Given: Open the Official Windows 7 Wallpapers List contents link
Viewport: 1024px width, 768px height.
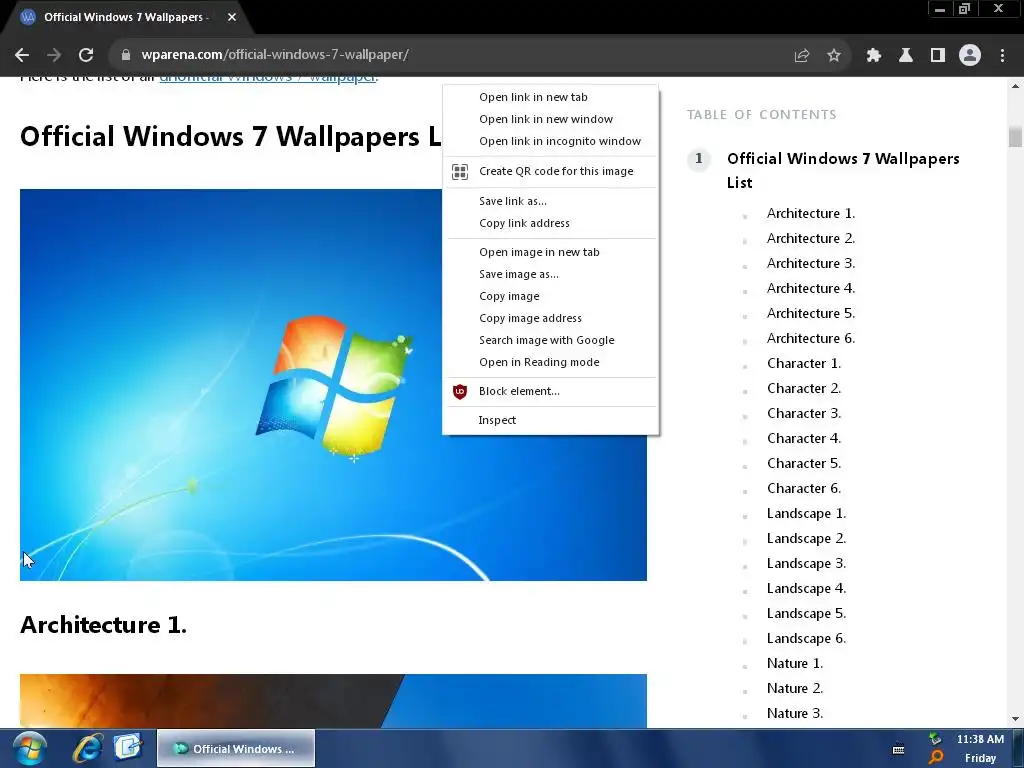Looking at the screenshot, I should pos(842,170).
